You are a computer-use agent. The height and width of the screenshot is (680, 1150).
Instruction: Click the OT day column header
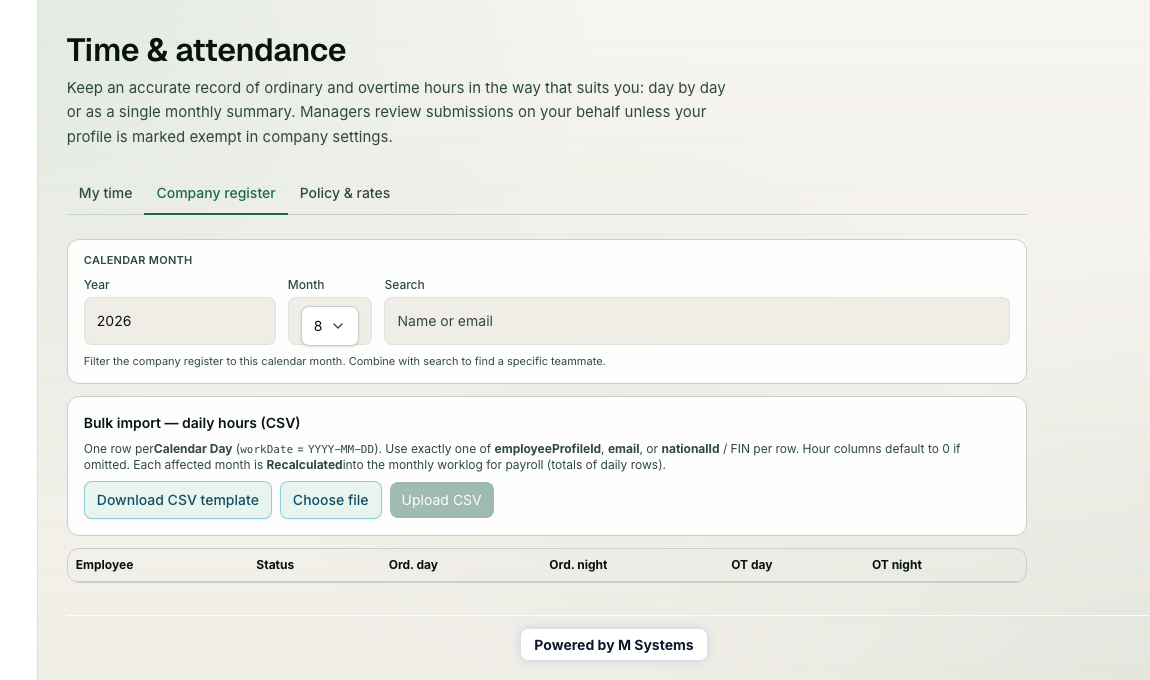point(752,565)
